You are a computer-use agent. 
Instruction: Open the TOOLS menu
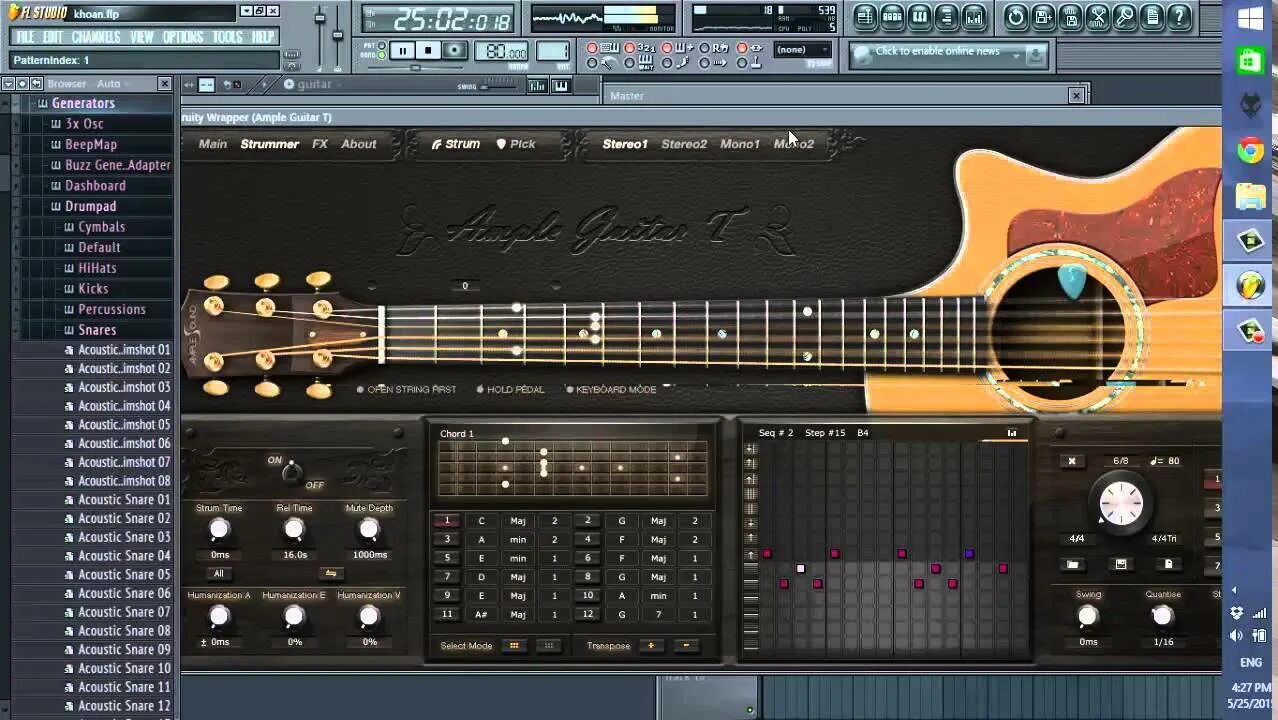(227, 37)
